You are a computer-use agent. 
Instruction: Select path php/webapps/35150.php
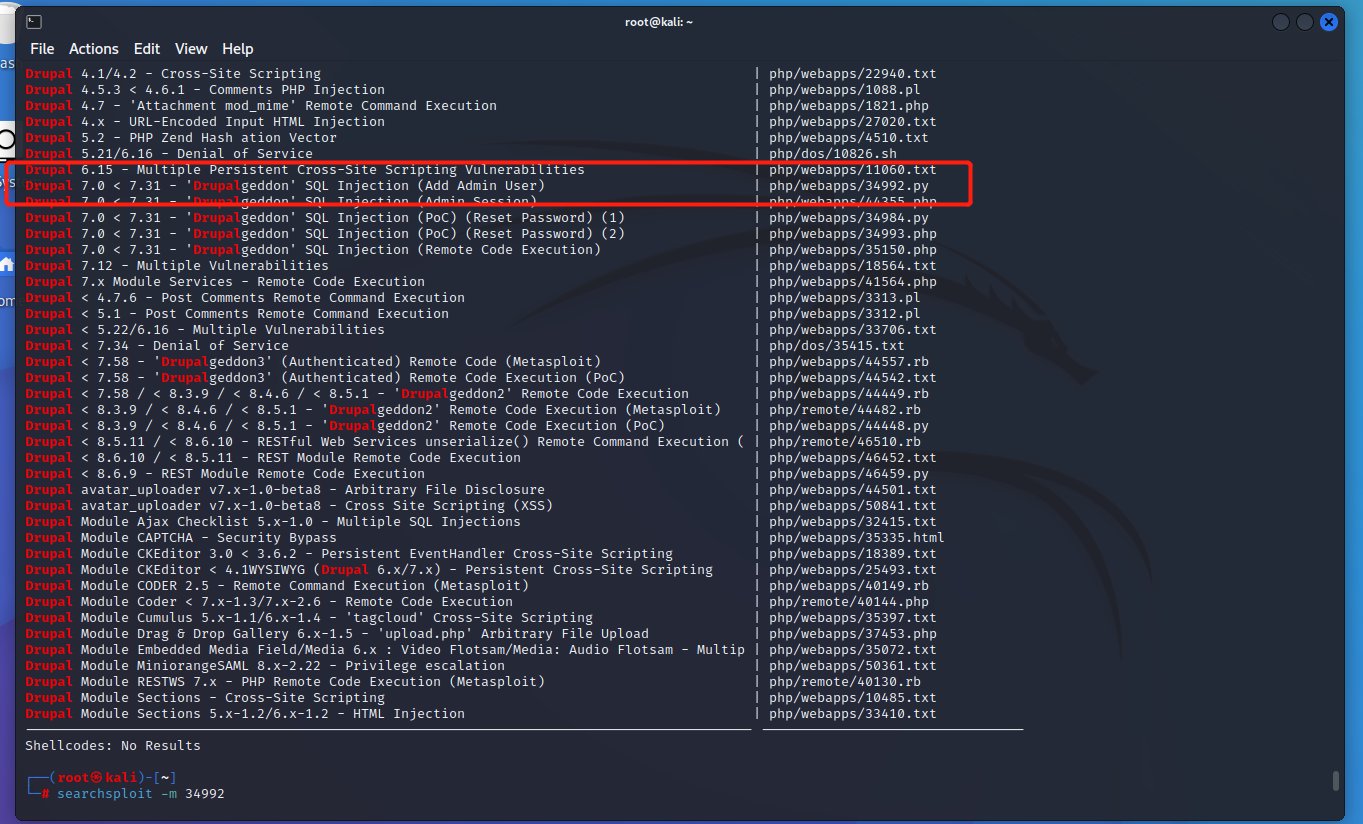click(853, 250)
